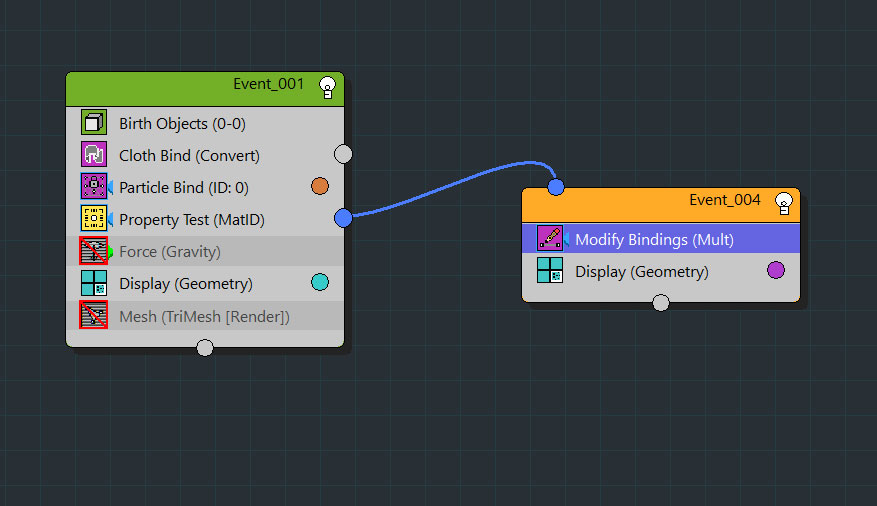Screen dimensions: 877x506
Task: Click the Cloth Bind gray output connector
Action: click(343, 154)
